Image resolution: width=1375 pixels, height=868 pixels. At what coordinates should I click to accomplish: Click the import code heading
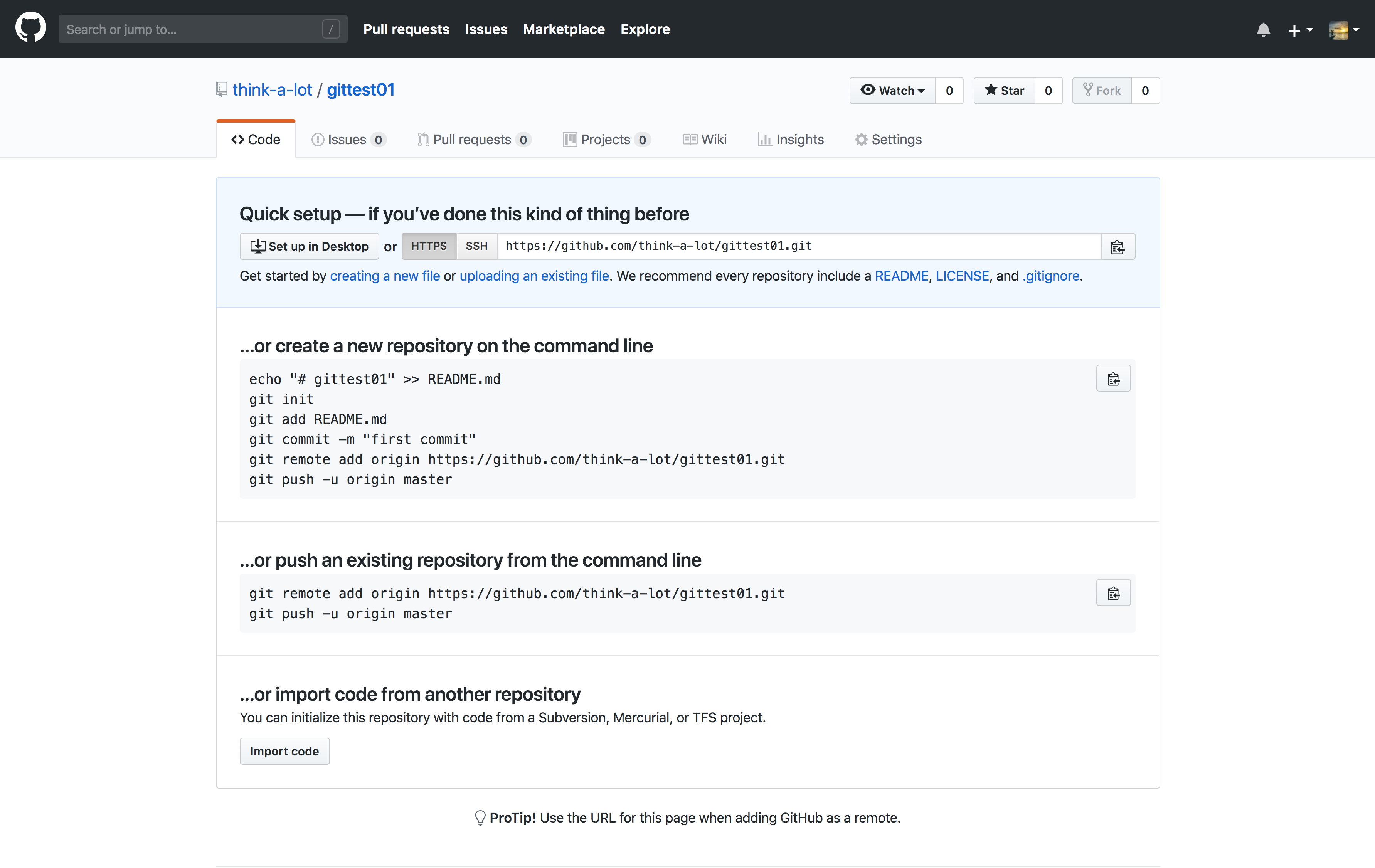[x=410, y=695]
